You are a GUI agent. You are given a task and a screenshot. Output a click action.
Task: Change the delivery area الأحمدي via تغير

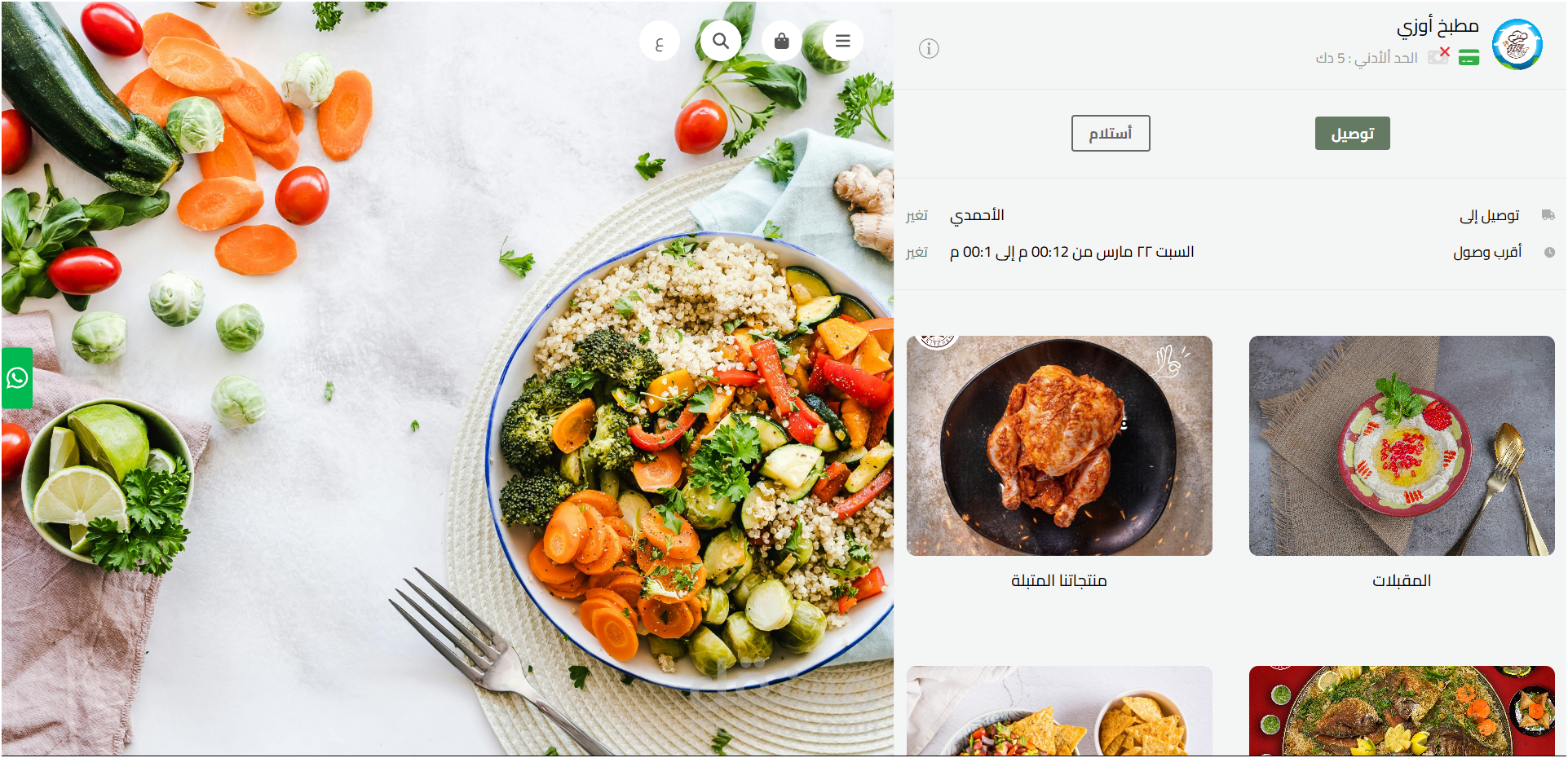[917, 215]
